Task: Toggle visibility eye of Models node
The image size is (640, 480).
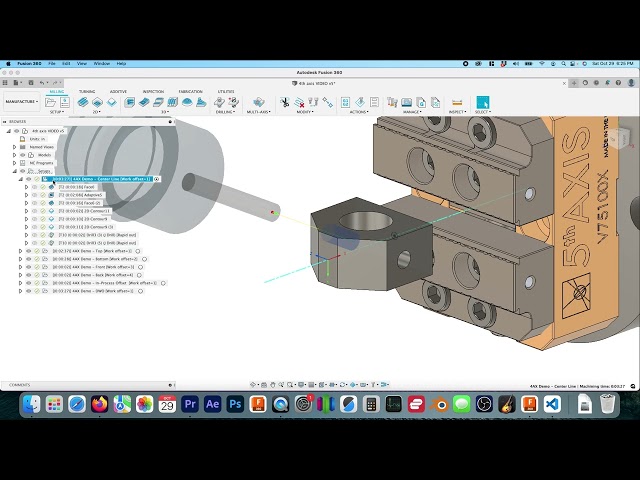Action: click(23, 155)
